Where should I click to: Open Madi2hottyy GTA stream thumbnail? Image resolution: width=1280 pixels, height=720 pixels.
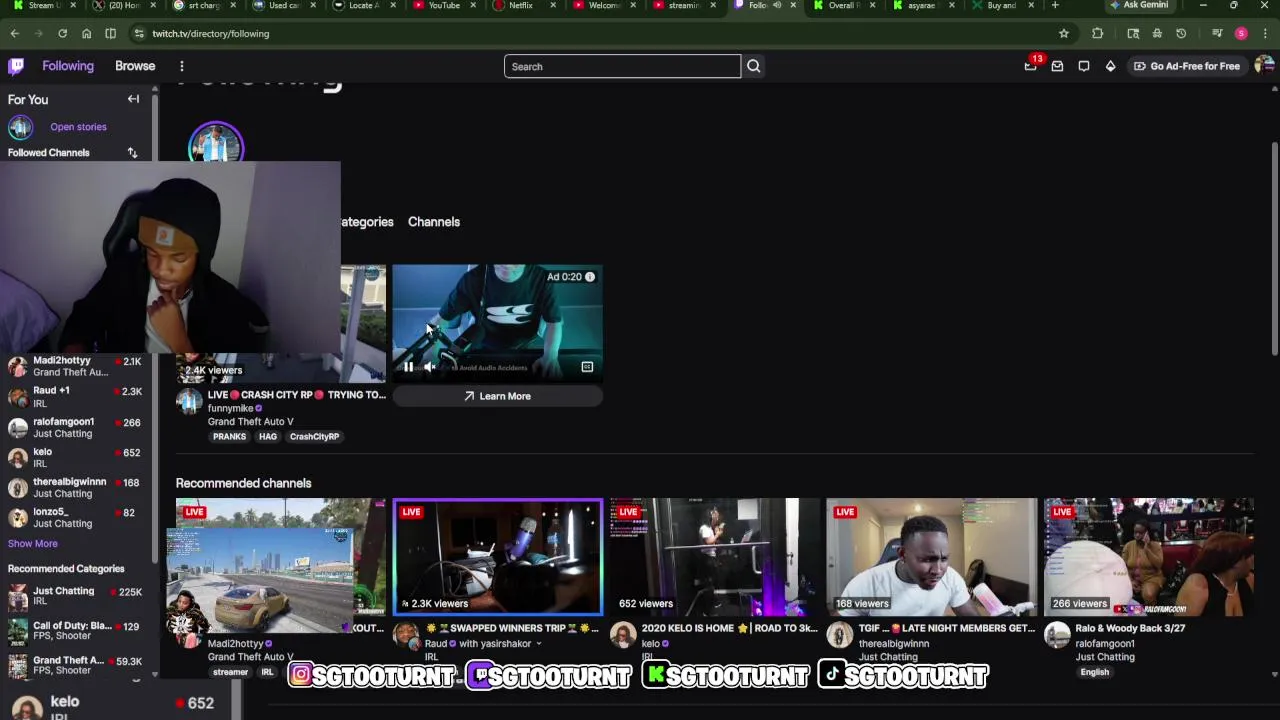point(281,557)
